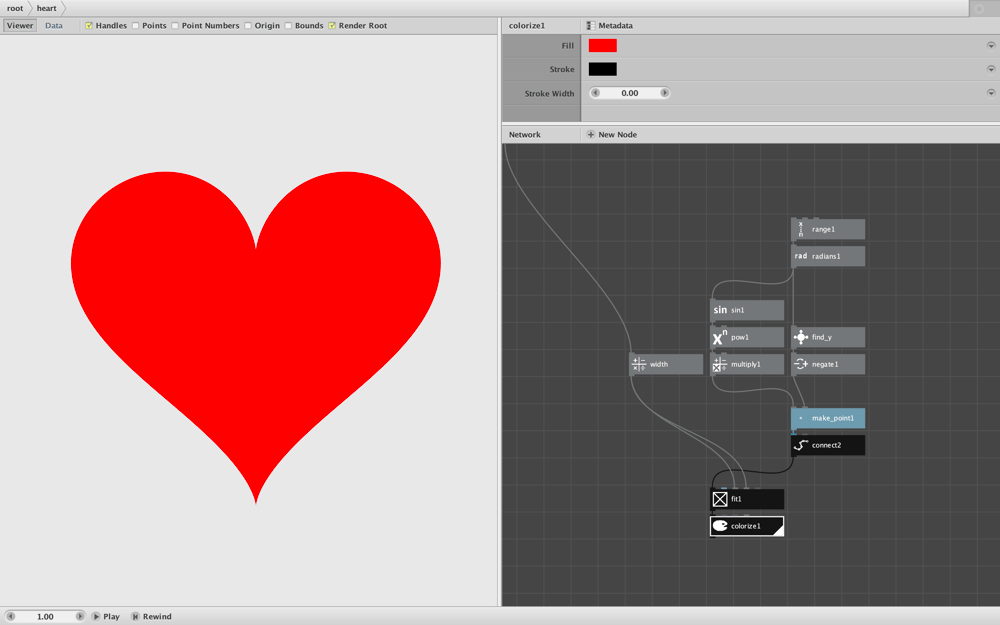Enable the Points checkbox
1000x625 pixels.
pos(135,26)
